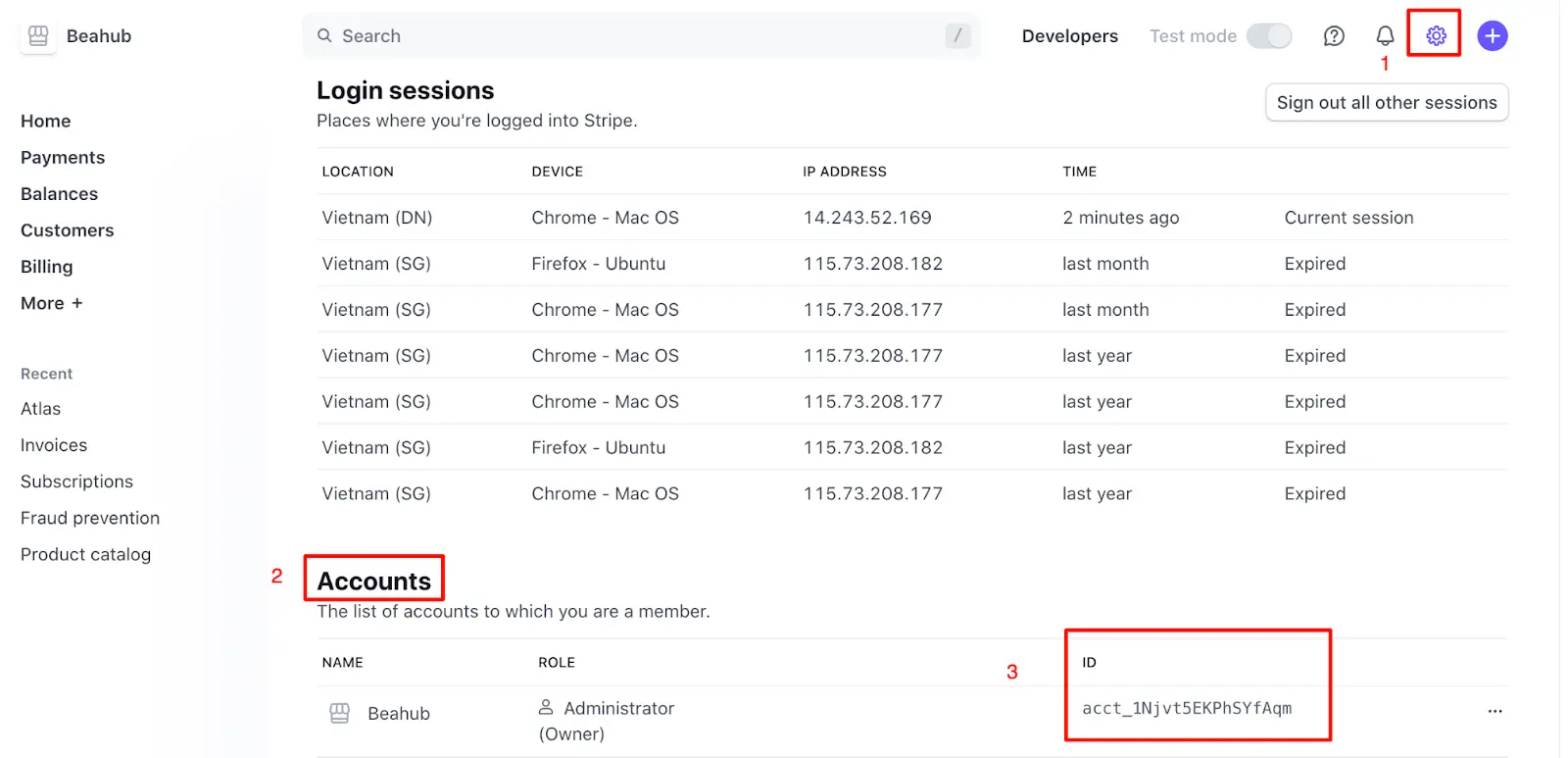Click the Accounts heading

374,581
